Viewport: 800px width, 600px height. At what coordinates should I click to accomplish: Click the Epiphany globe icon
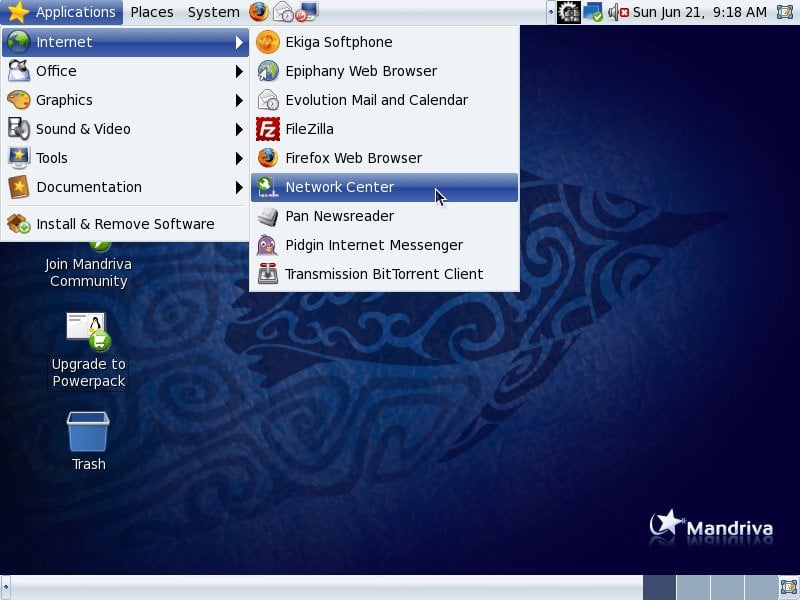click(x=268, y=71)
